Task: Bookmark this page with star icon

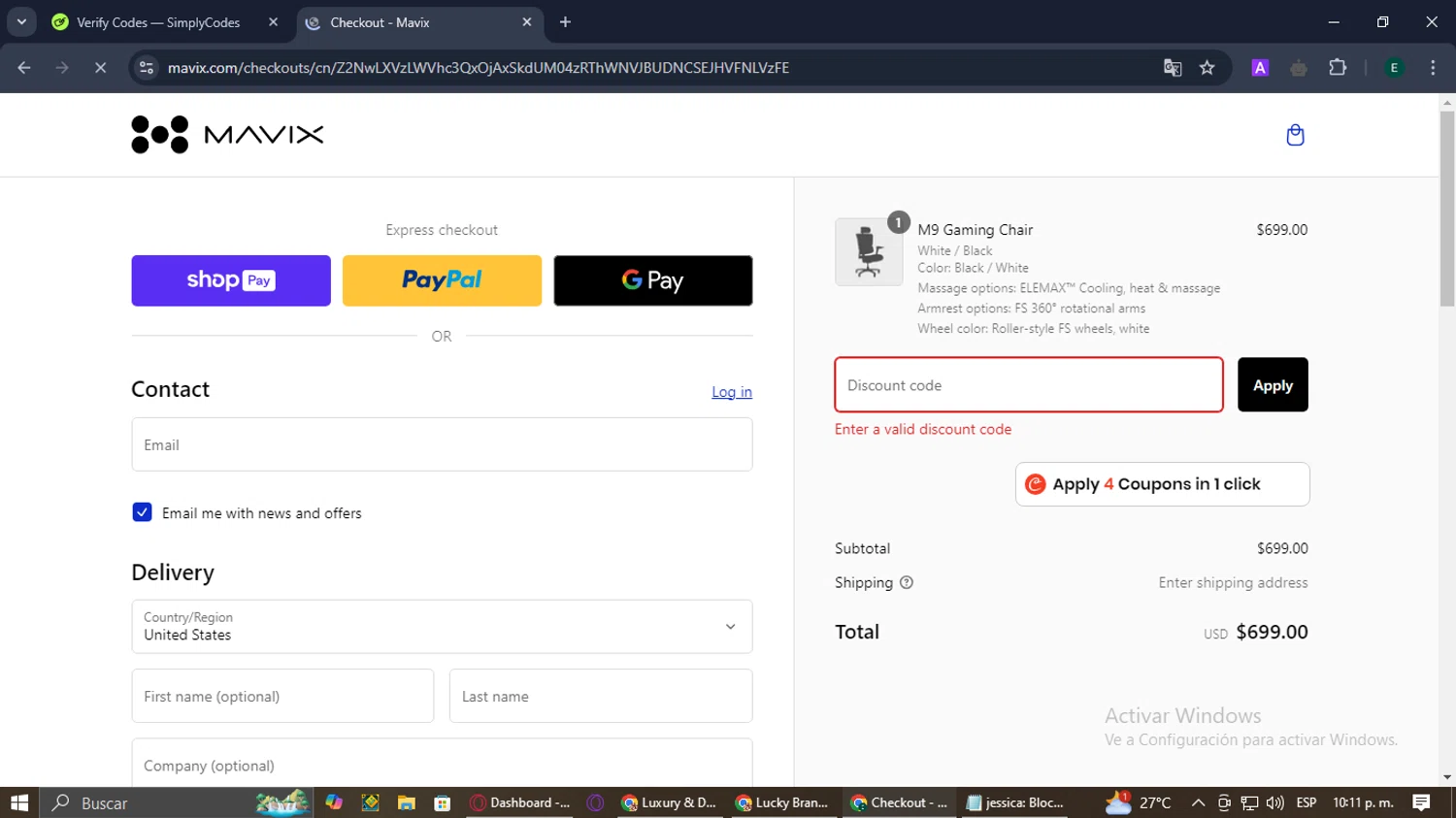Action: coord(1207,68)
